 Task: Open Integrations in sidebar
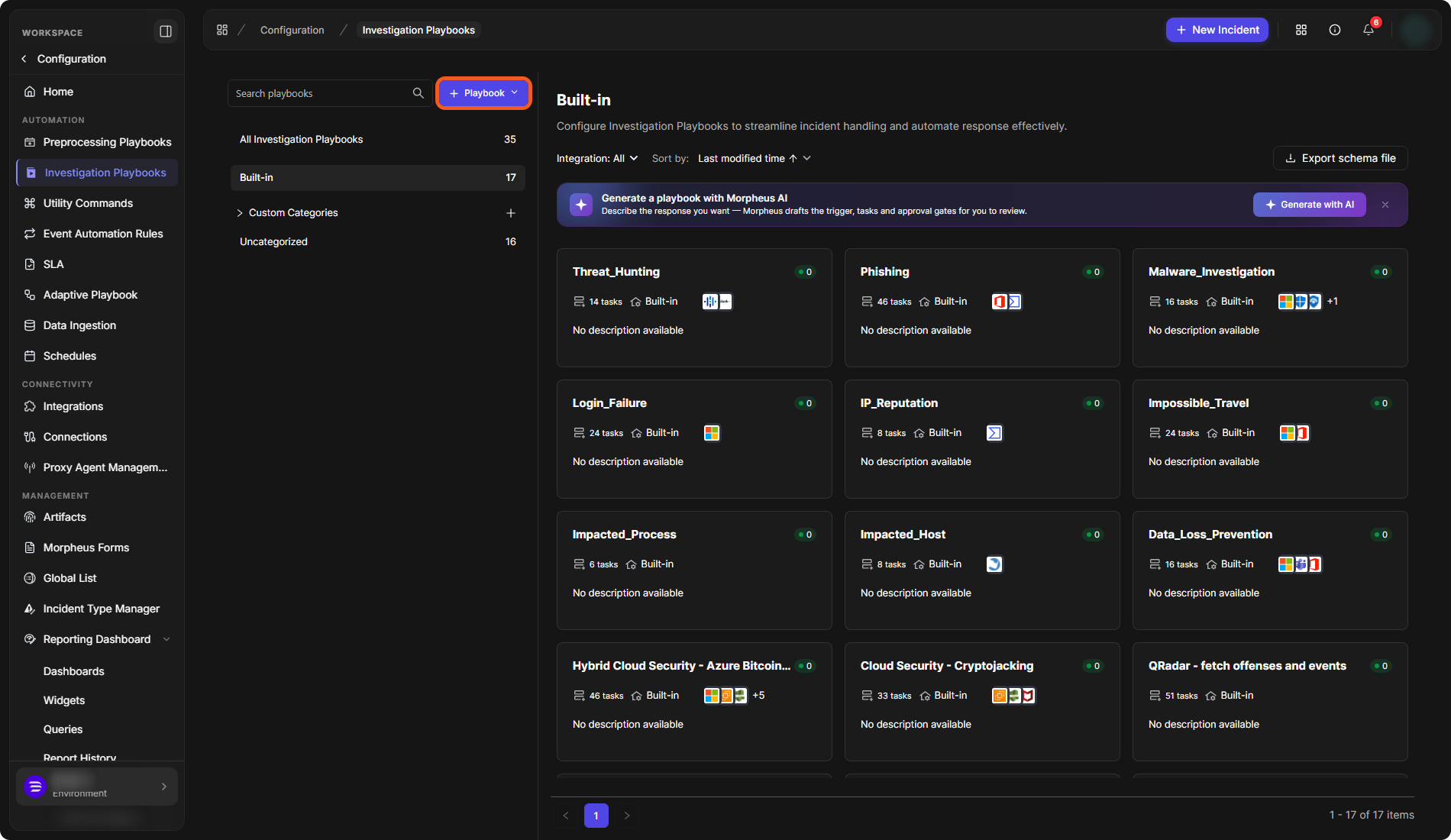[97, 406]
